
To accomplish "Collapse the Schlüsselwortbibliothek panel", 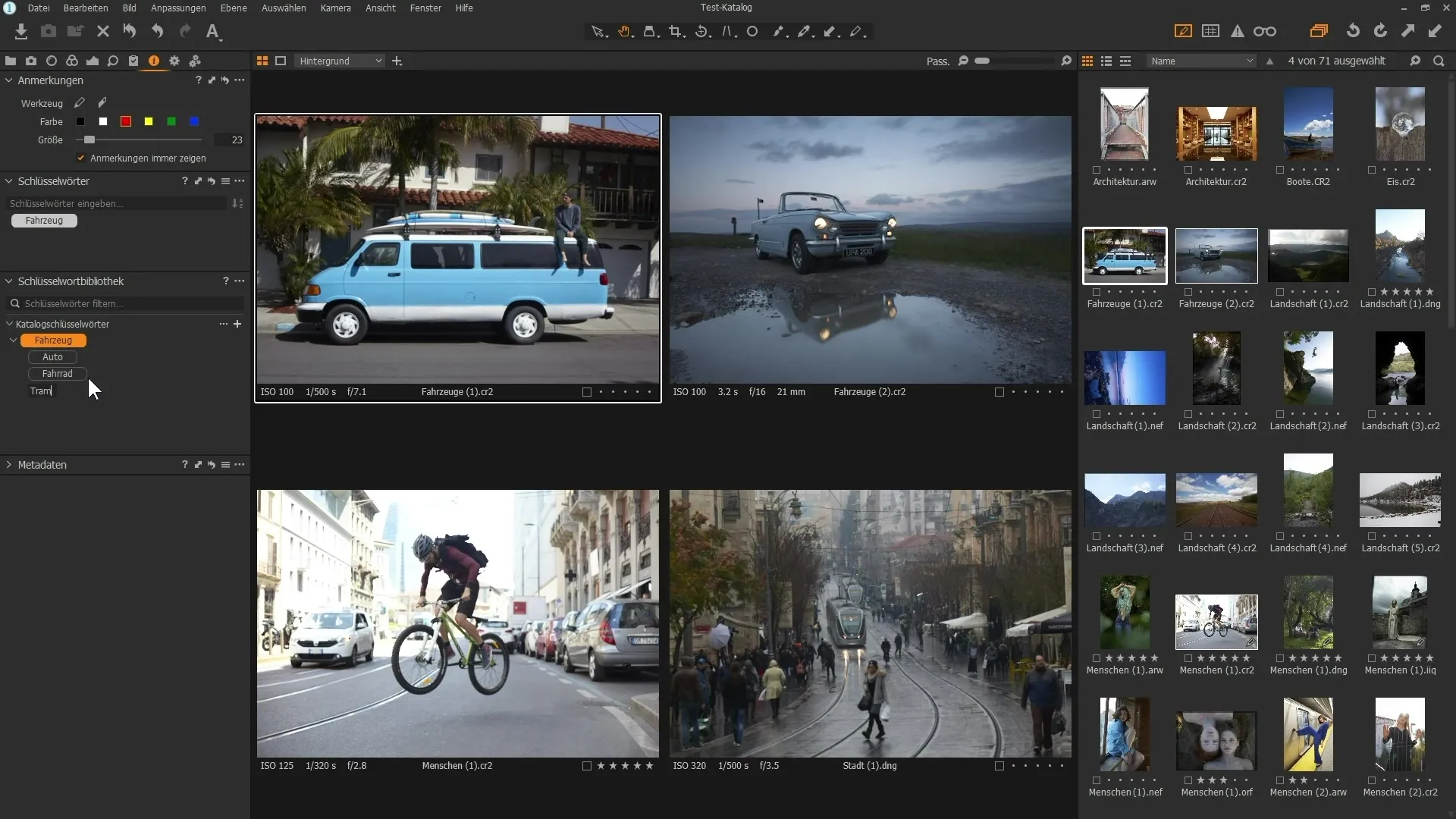I will 9,281.
